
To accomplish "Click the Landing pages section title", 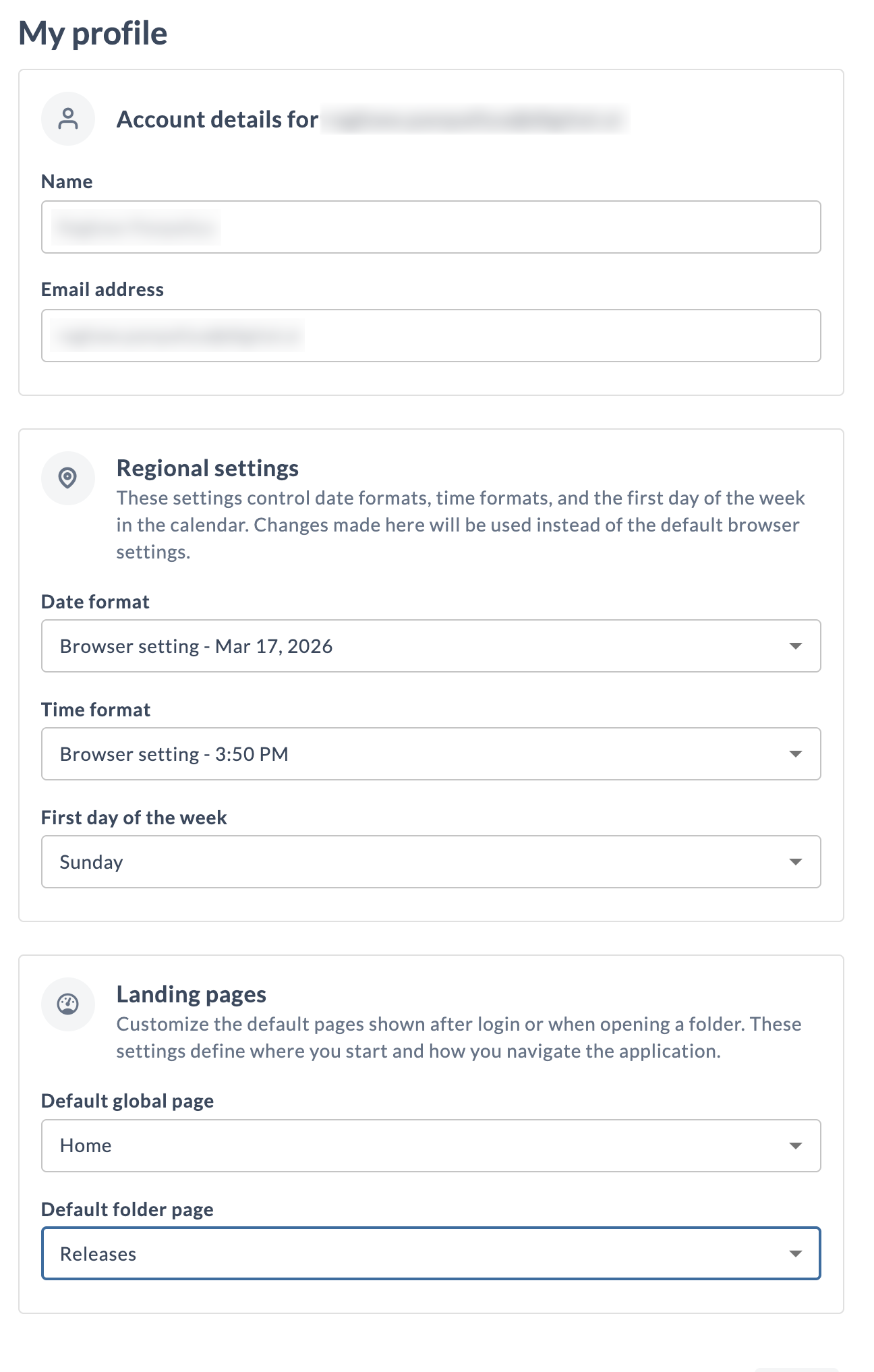I will click(x=191, y=994).
